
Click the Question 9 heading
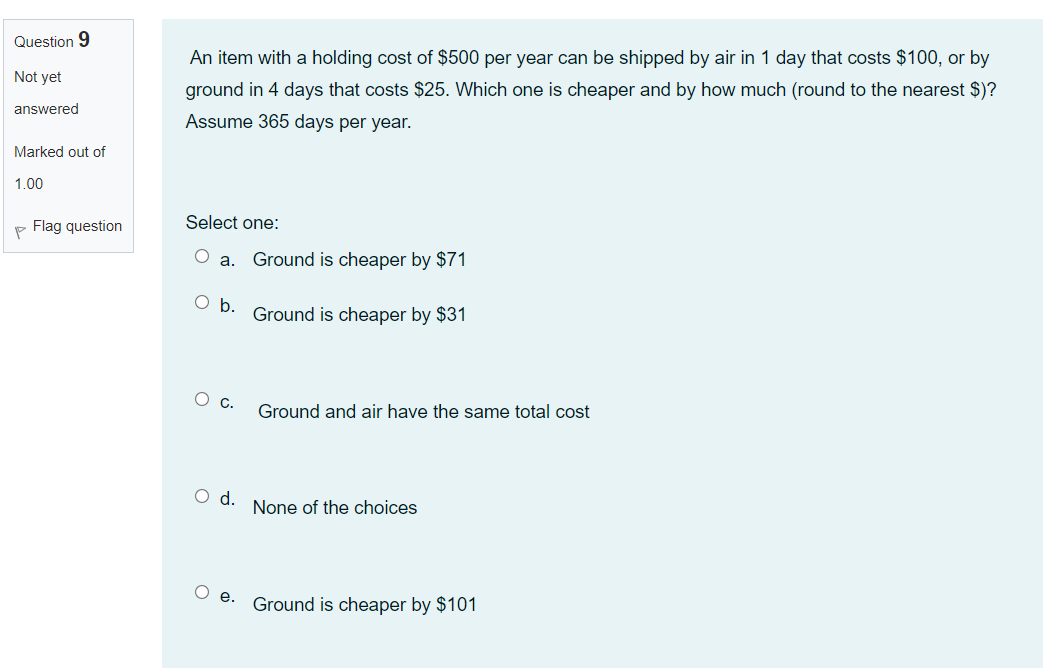click(x=51, y=41)
